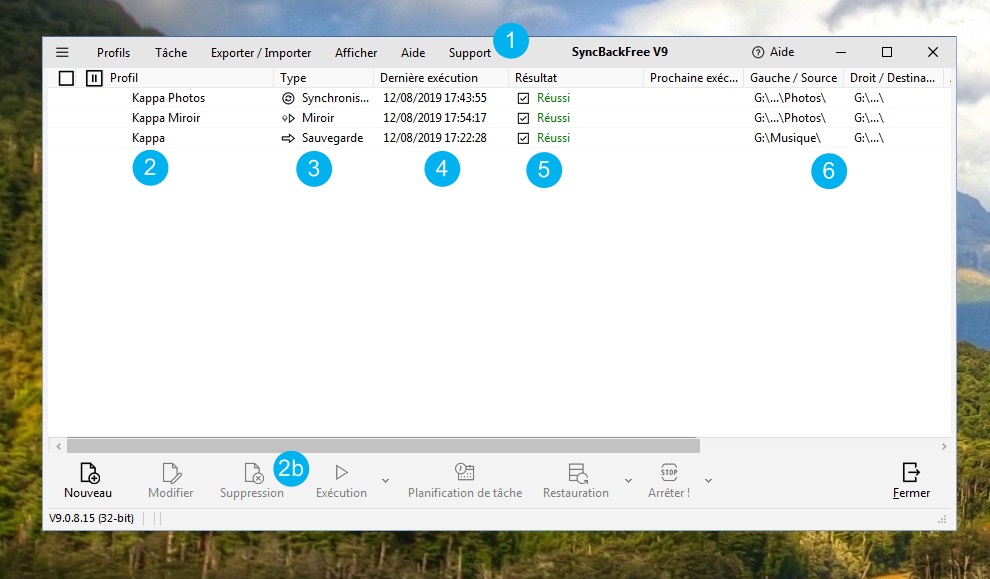
Task: Click the Synchronisation type icon for Kappa Photos
Action: click(288, 98)
